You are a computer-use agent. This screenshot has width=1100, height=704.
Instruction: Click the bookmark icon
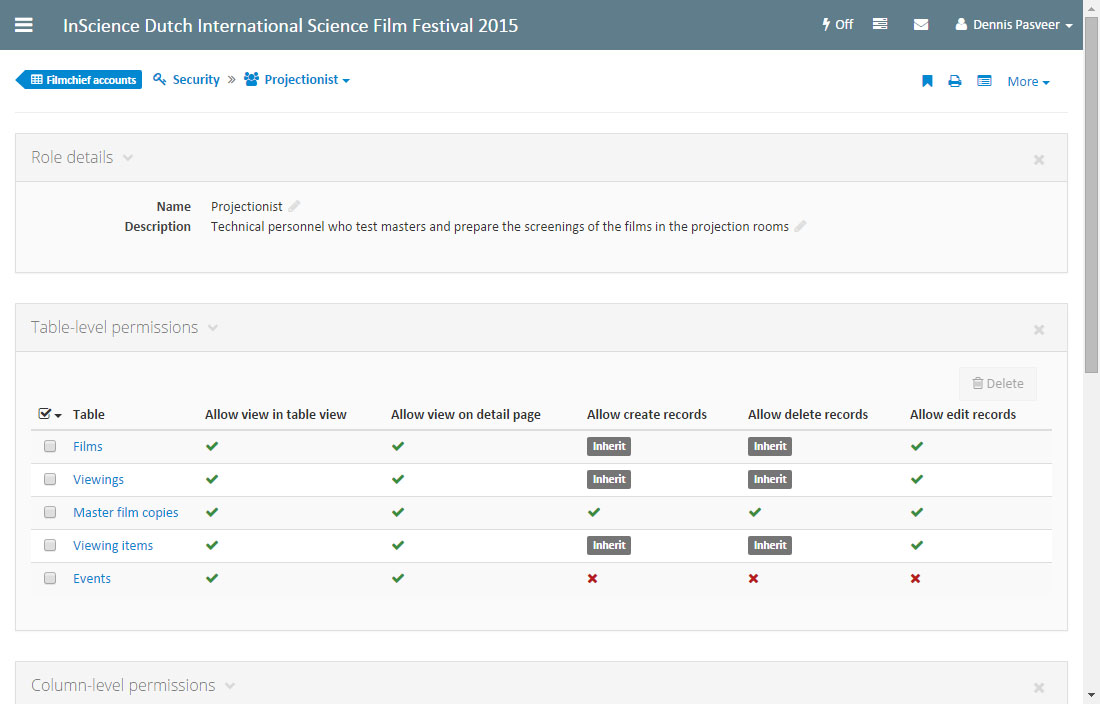click(927, 82)
